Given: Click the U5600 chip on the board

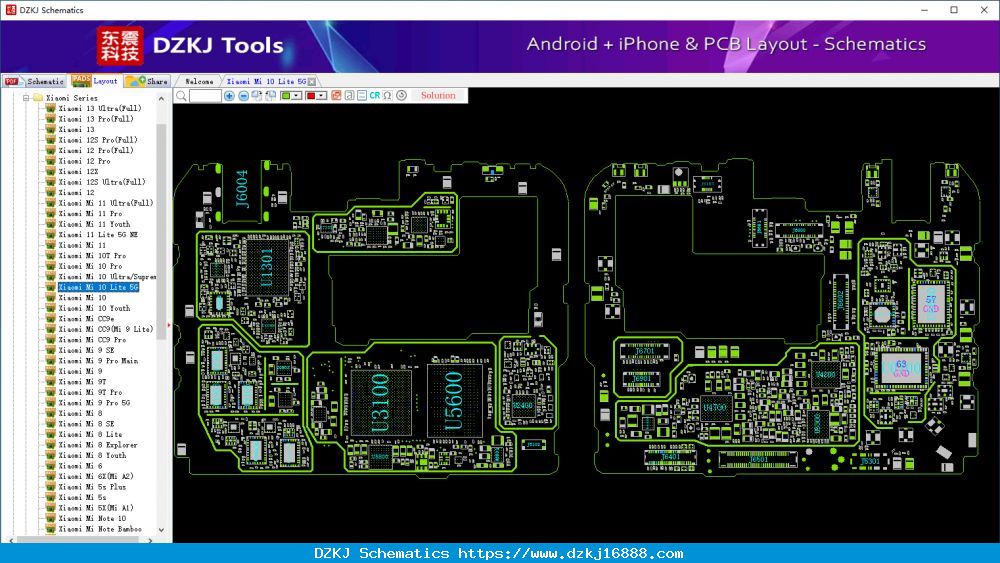Looking at the screenshot, I should pos(453,402).
